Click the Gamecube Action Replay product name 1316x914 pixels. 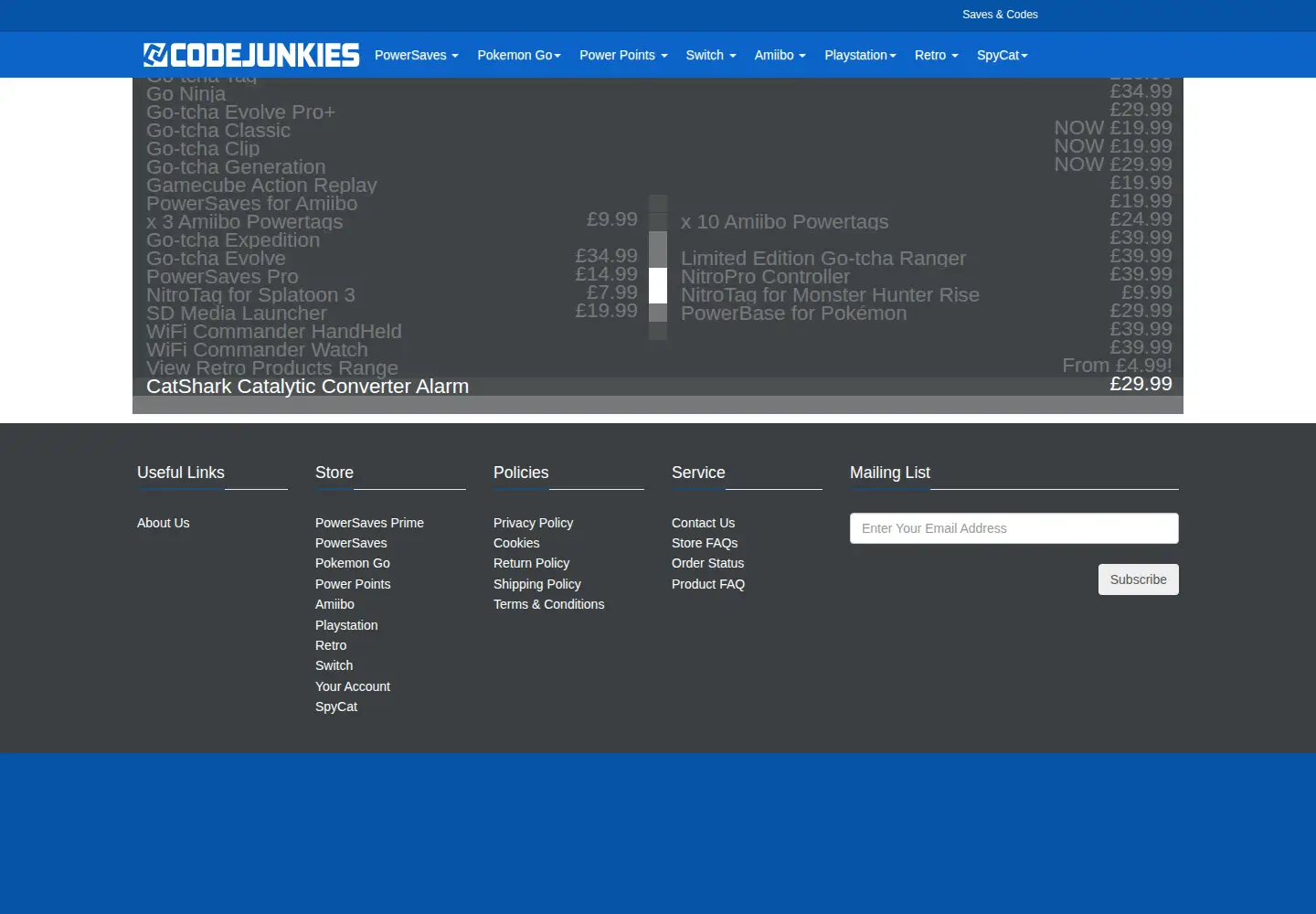click(x=261, y=186)
